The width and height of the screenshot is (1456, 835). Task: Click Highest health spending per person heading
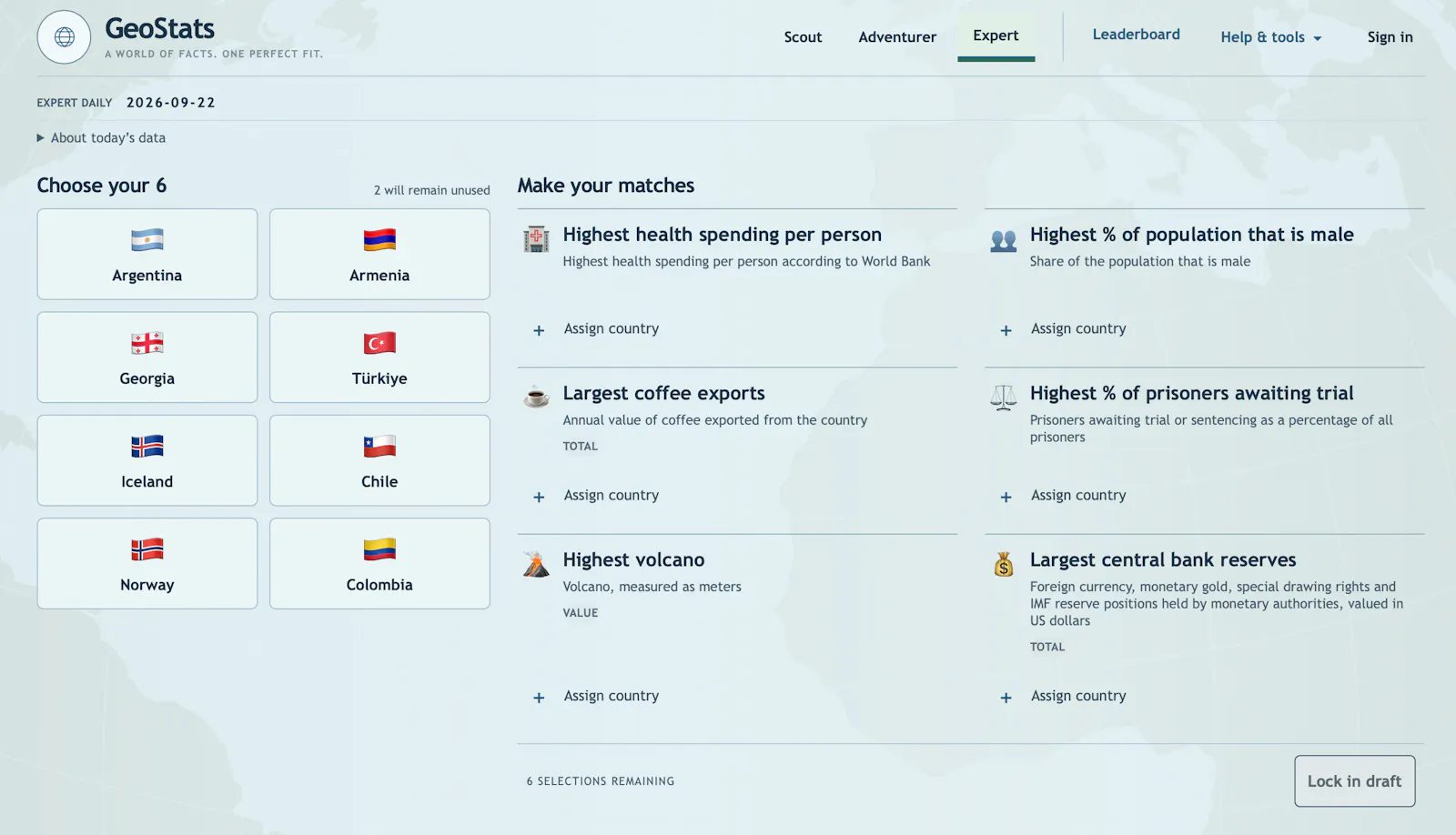(722, 235)
